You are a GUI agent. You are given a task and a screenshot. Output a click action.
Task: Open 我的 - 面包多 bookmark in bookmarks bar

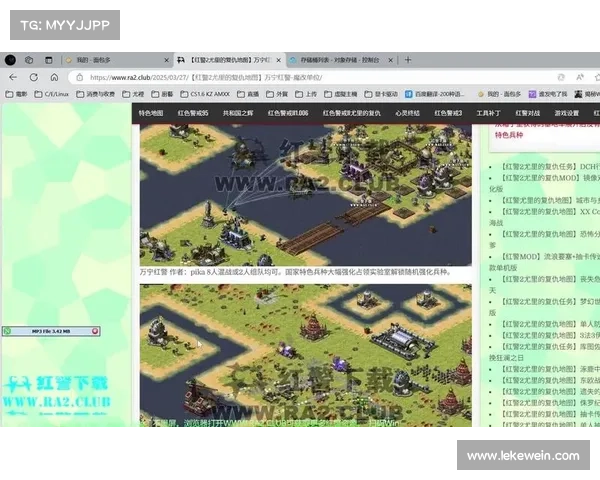tap(499, 94)
